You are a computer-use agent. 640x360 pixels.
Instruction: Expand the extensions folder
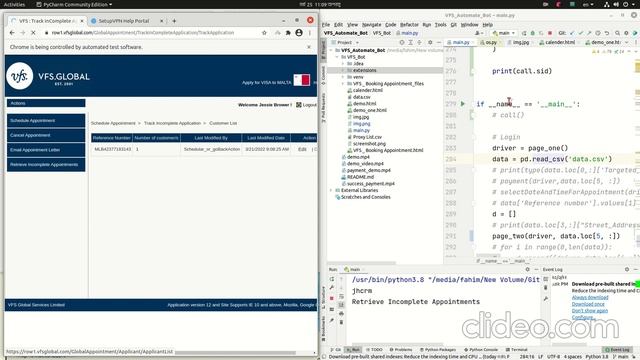pyautogui.click(x=343, y=70)
